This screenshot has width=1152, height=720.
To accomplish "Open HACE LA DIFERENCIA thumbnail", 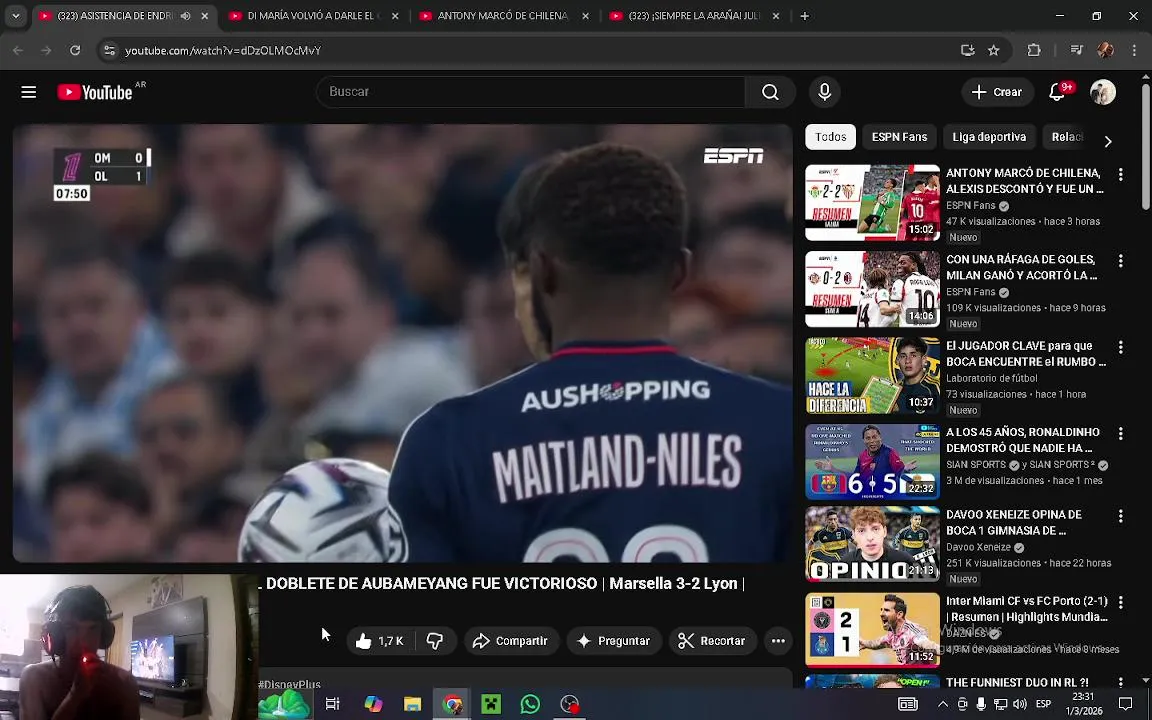I will pos(872,375).
